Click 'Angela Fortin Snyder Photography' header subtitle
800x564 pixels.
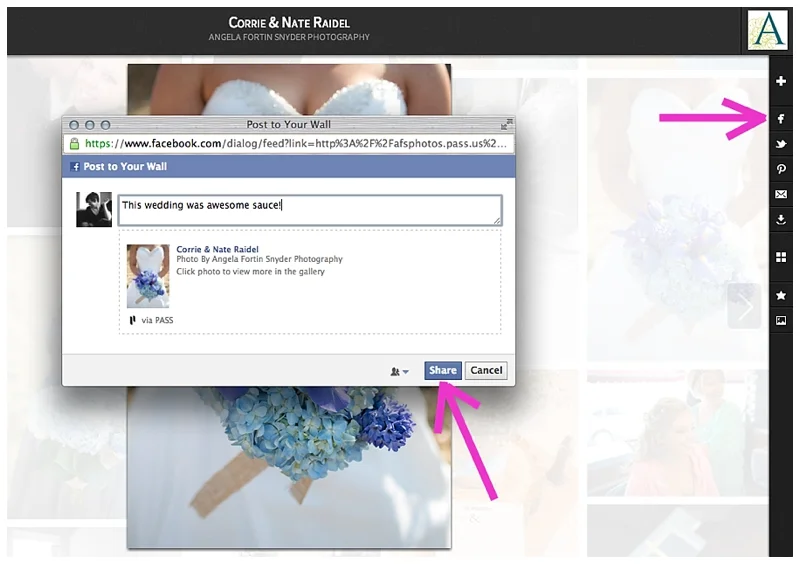pos(289,37)
